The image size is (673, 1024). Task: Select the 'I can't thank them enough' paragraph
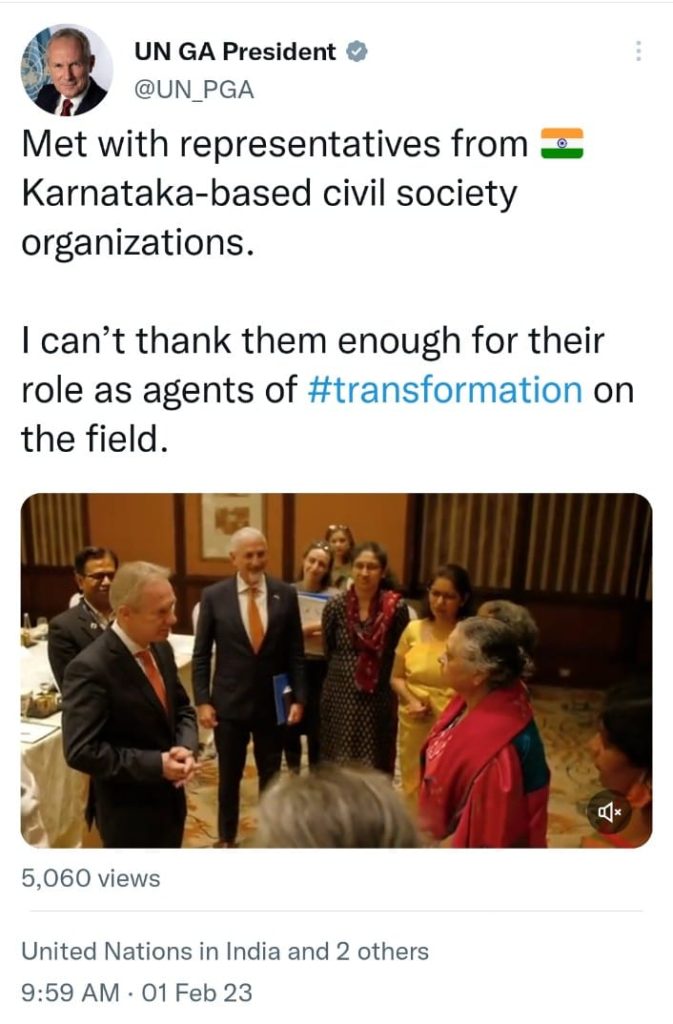coord(328,390)
